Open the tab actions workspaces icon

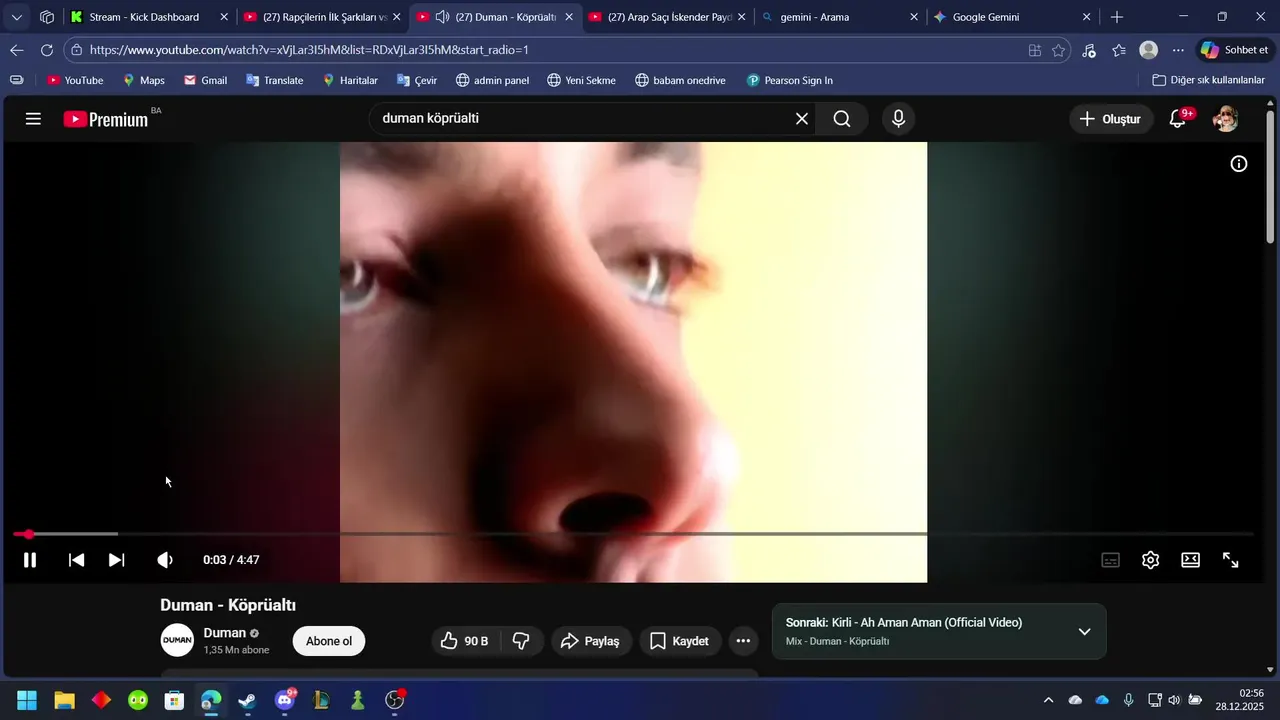click(x=47, y=17)
